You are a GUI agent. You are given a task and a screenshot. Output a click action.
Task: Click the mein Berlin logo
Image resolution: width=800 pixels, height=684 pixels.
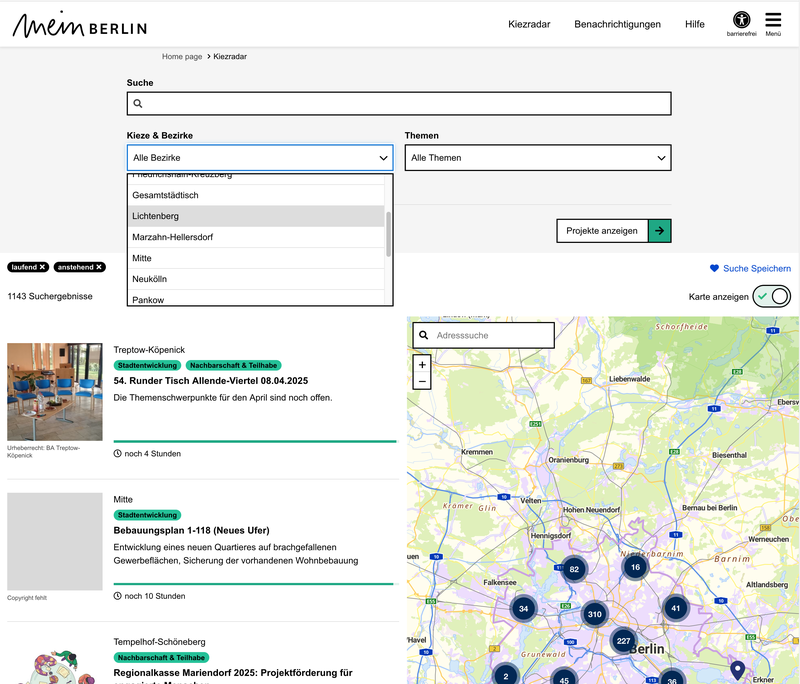[80, 24]
